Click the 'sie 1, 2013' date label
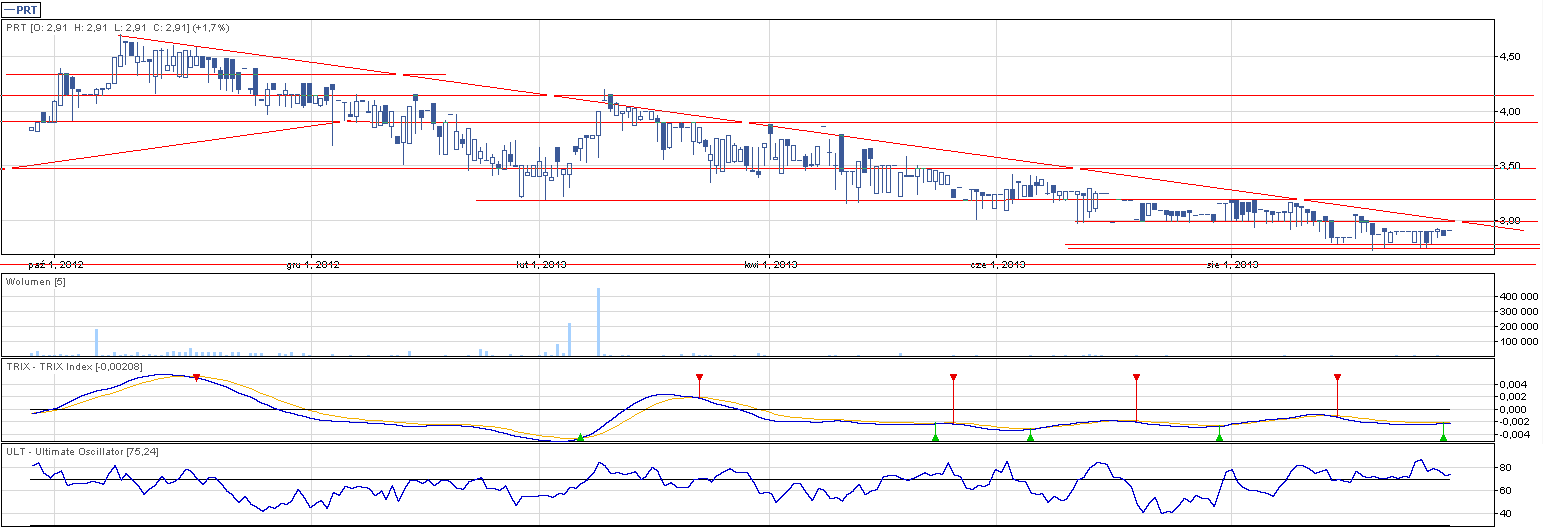The width and height of the screenshot is (1543, 529). pyautogui.click(x=1232, y=265)
